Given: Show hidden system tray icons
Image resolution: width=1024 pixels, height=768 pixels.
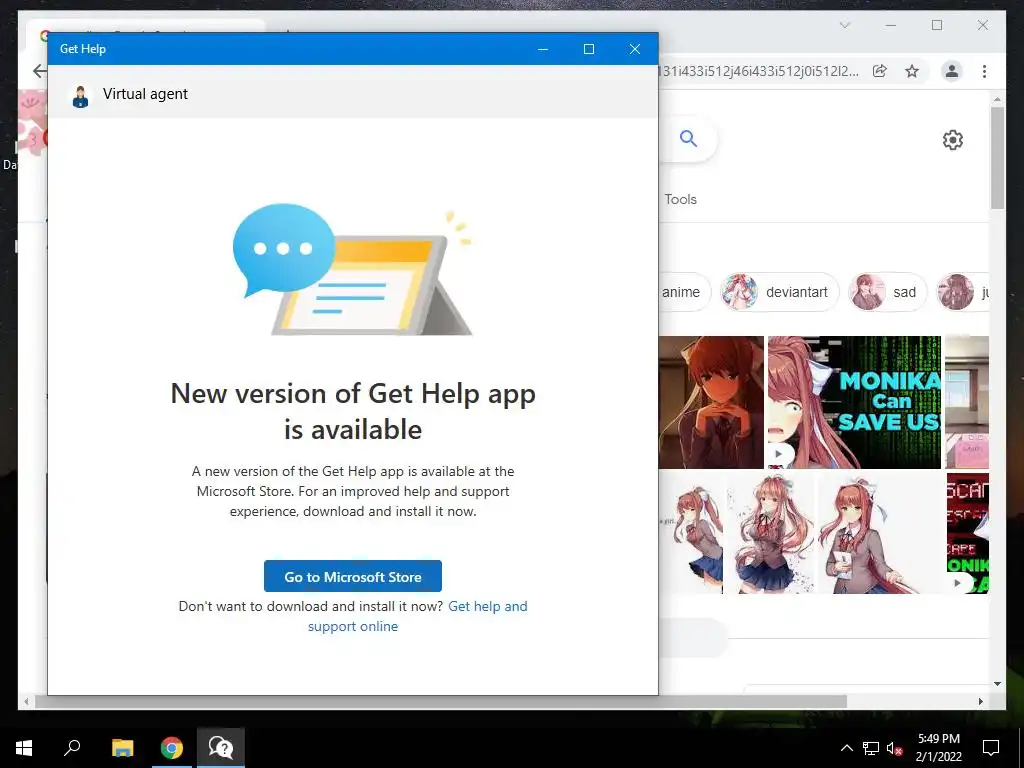Looking at the screenshot, I should [x=846, y=748].
